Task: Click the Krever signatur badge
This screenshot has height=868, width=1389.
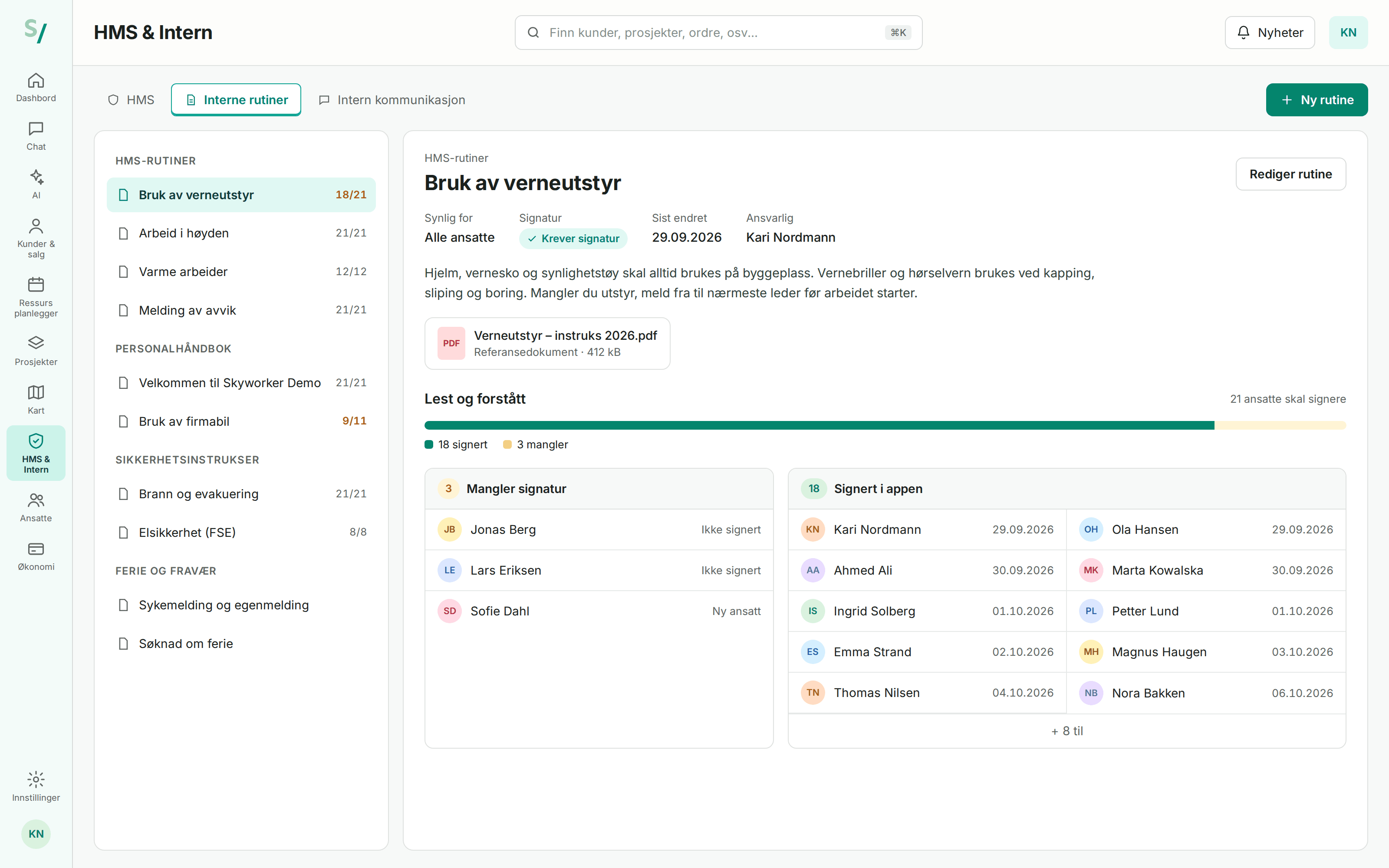Action: (573, 238)
